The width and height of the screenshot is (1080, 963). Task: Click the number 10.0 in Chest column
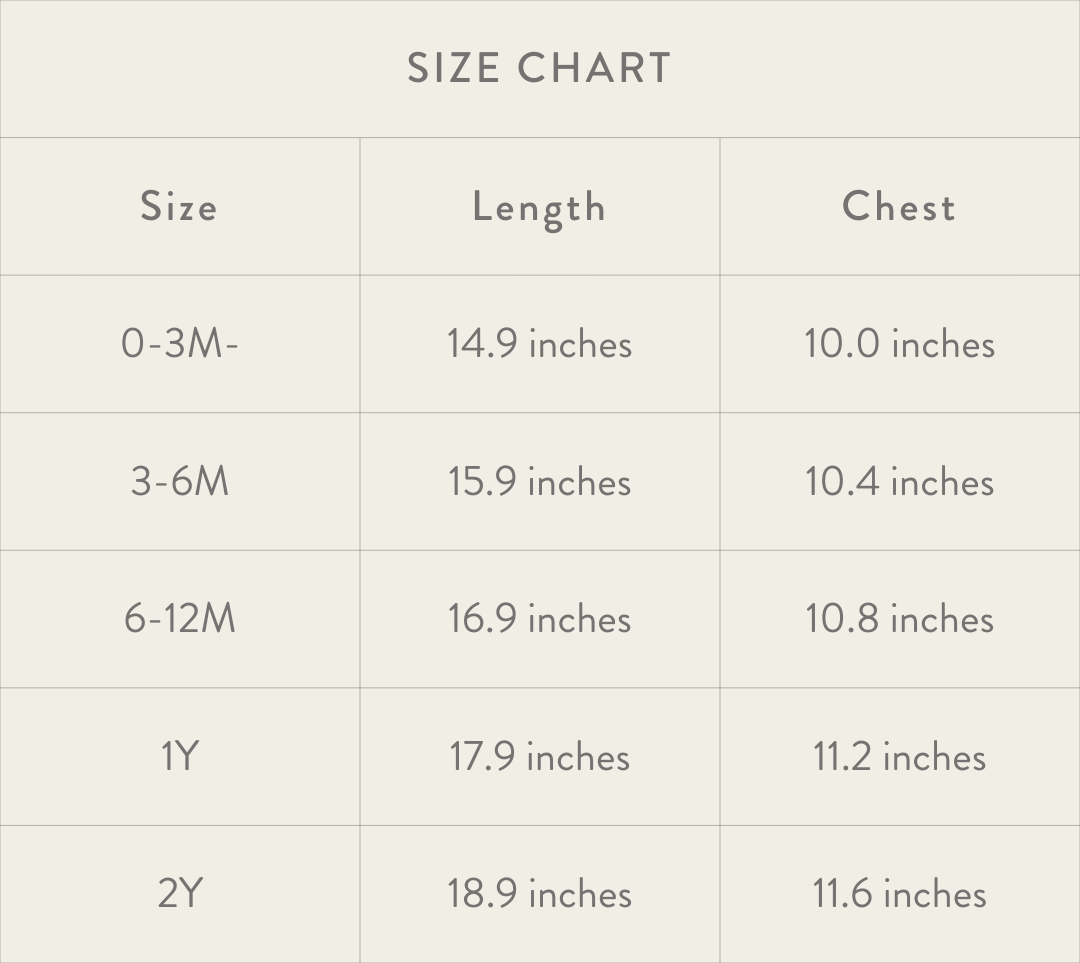[x=842, y=344]
